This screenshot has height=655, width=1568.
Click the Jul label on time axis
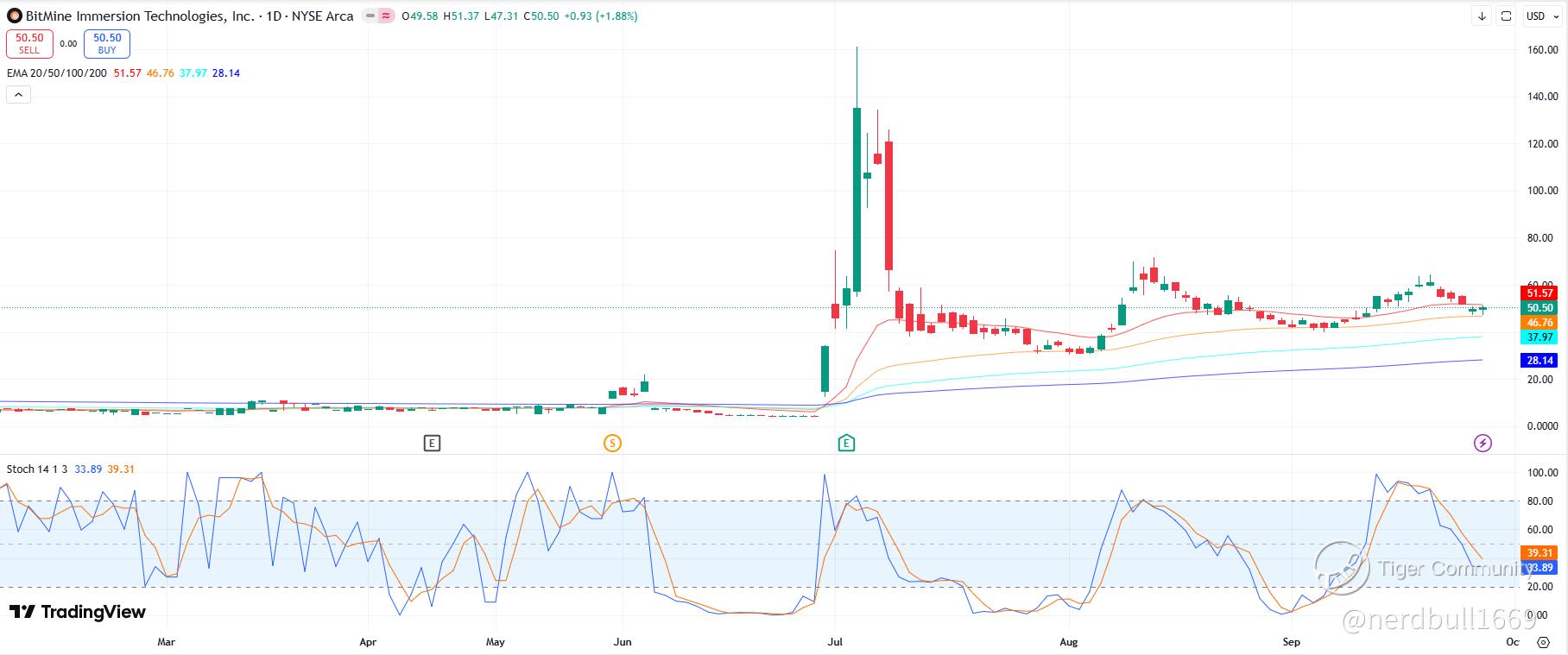point(834,642)
